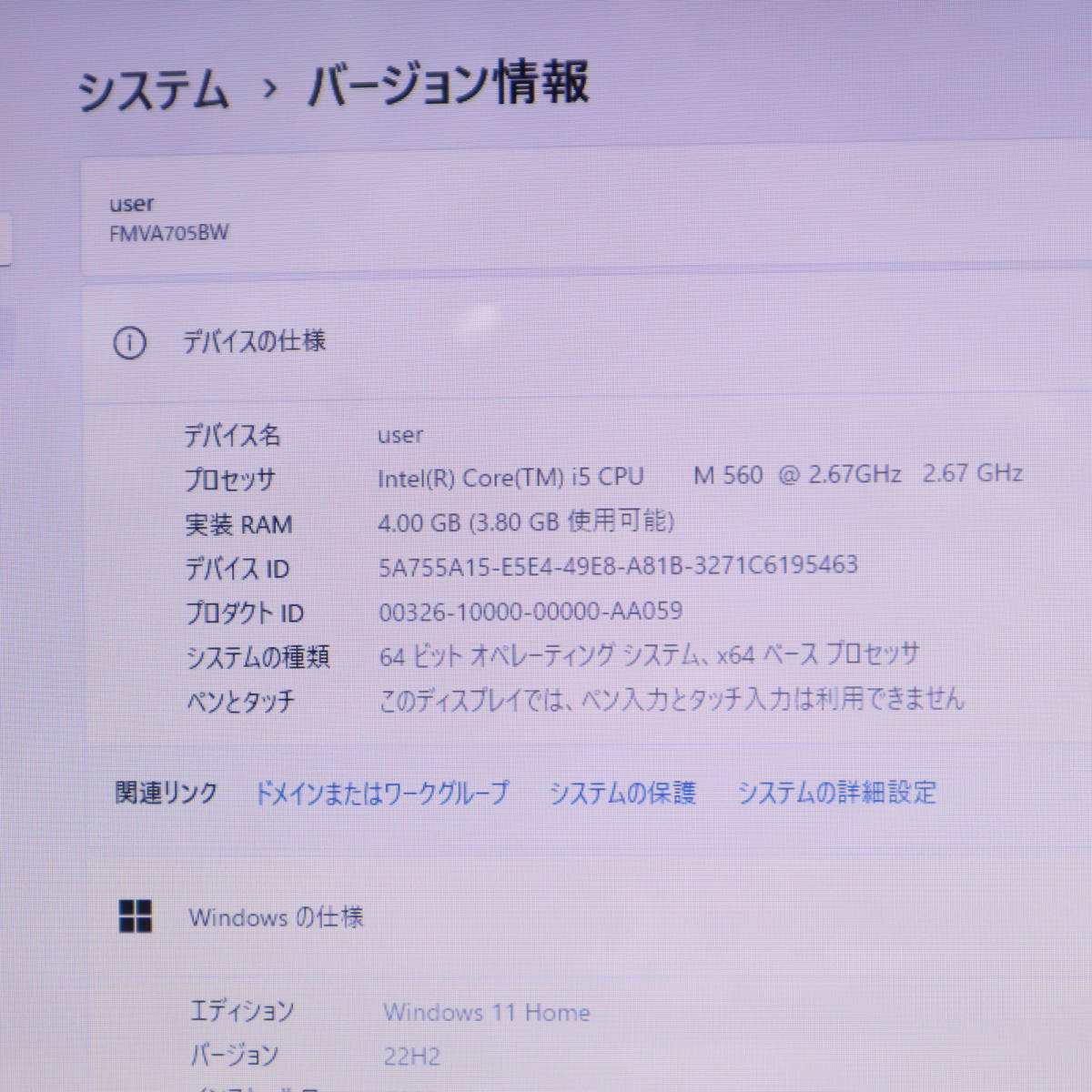
Task: Click the エディション label
Action: point(242,1011)
